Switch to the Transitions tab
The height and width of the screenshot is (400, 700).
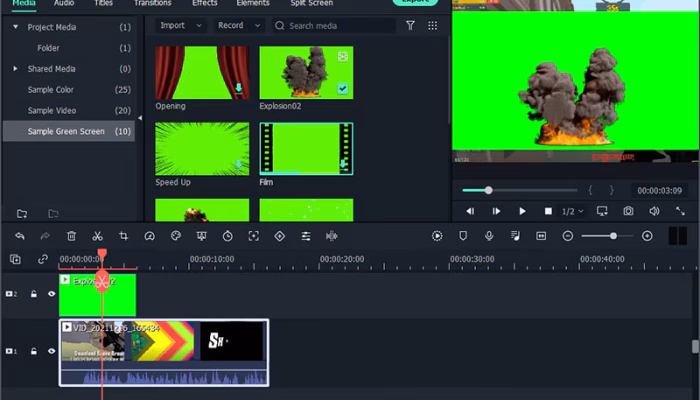152,4
